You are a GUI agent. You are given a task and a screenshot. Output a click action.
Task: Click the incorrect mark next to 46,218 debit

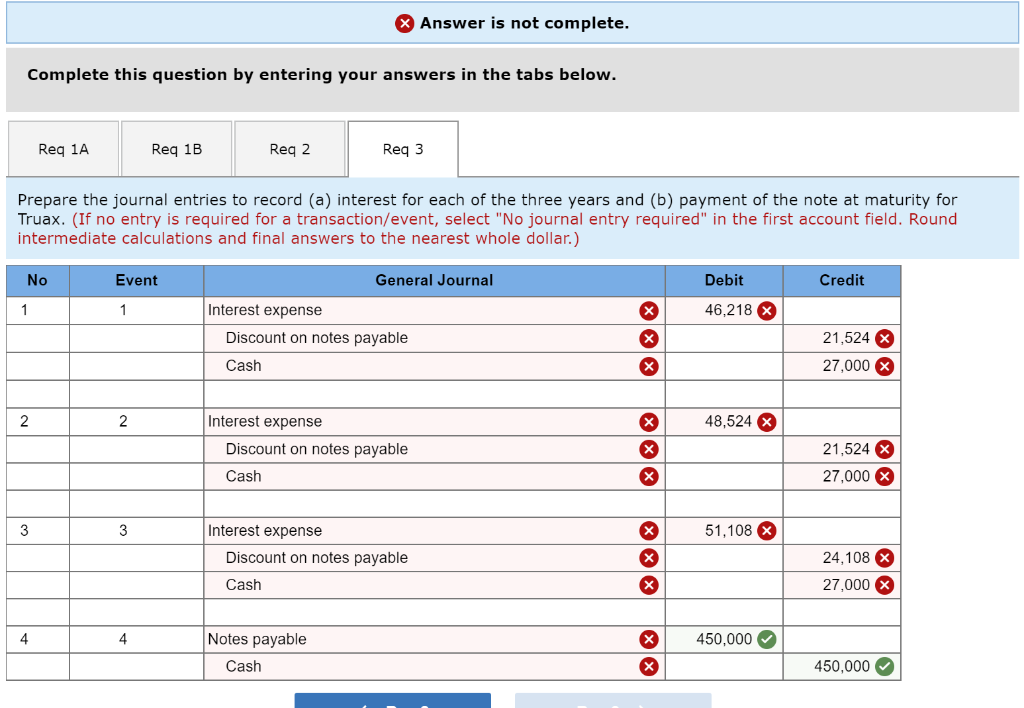coord(767,311)
